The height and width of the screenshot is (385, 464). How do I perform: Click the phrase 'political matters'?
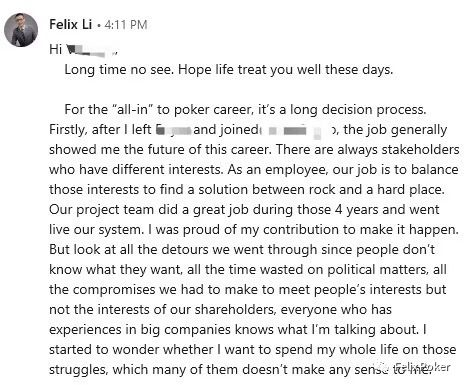[378, 270]
